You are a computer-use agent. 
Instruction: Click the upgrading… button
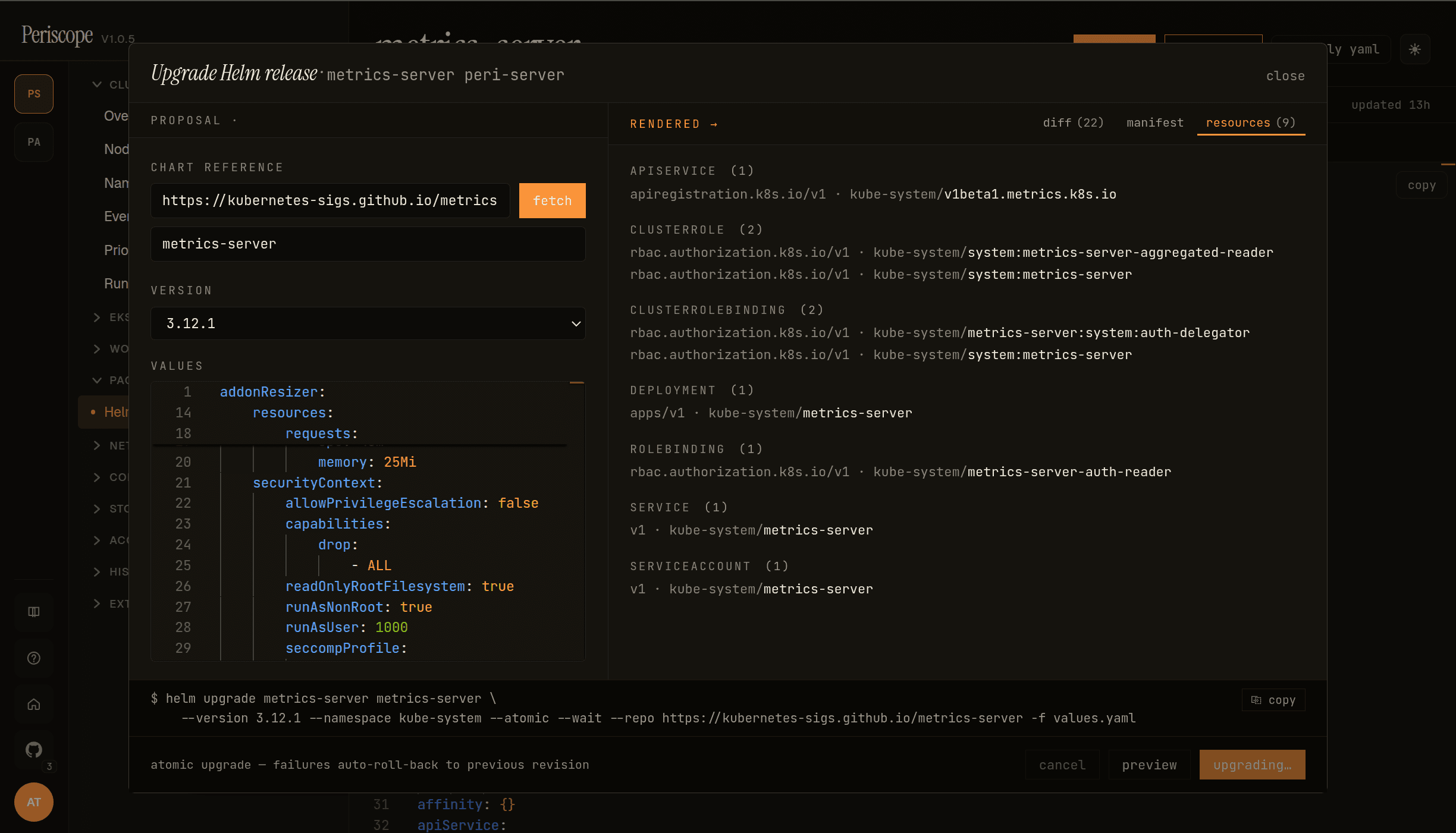pos(1253,765)
